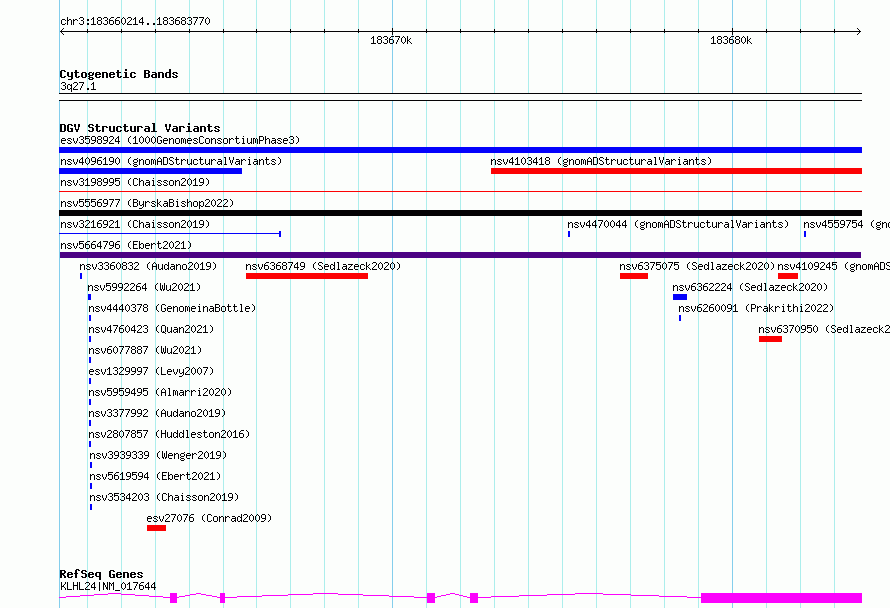Click esv1329997 (Levy2007) label
Viewport: 890px width, 608px height.
pos(151,371)
